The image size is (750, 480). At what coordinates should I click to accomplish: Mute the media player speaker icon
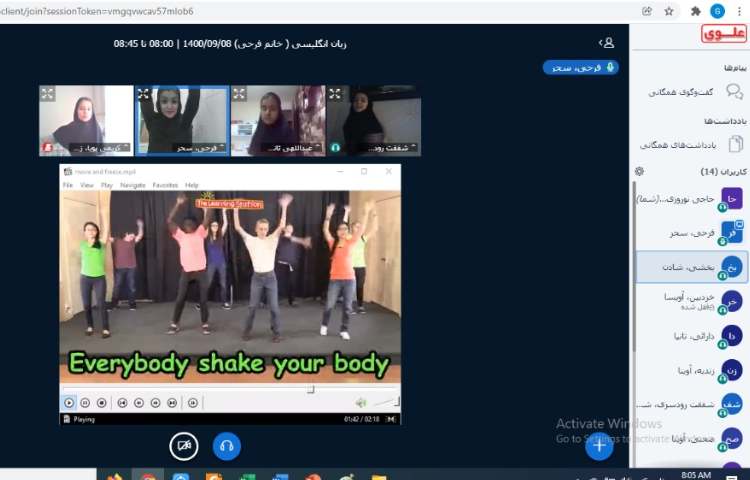pos(360,403)
